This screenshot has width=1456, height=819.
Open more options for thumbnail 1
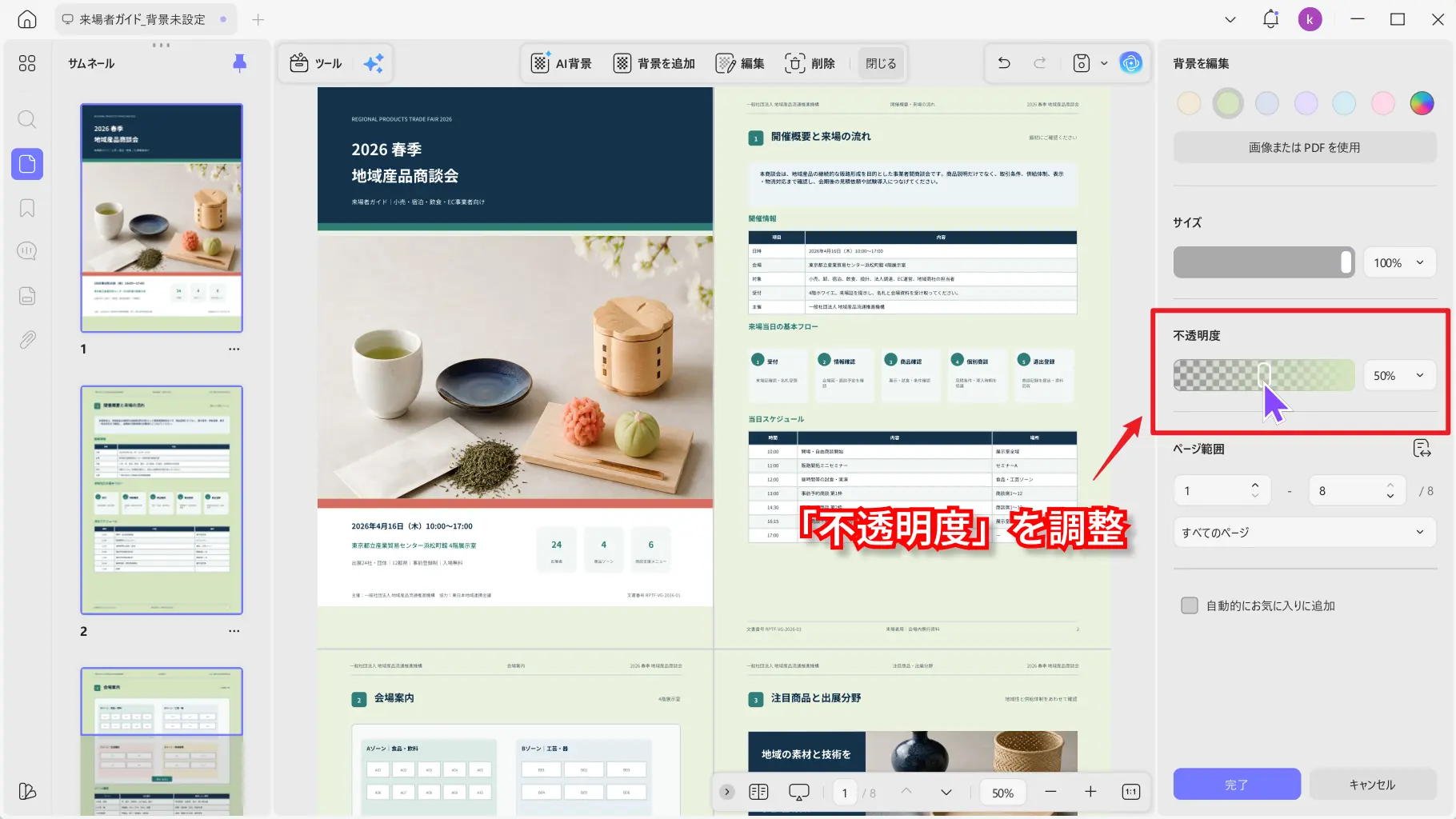pyautogui.click(x=234, y=349)
